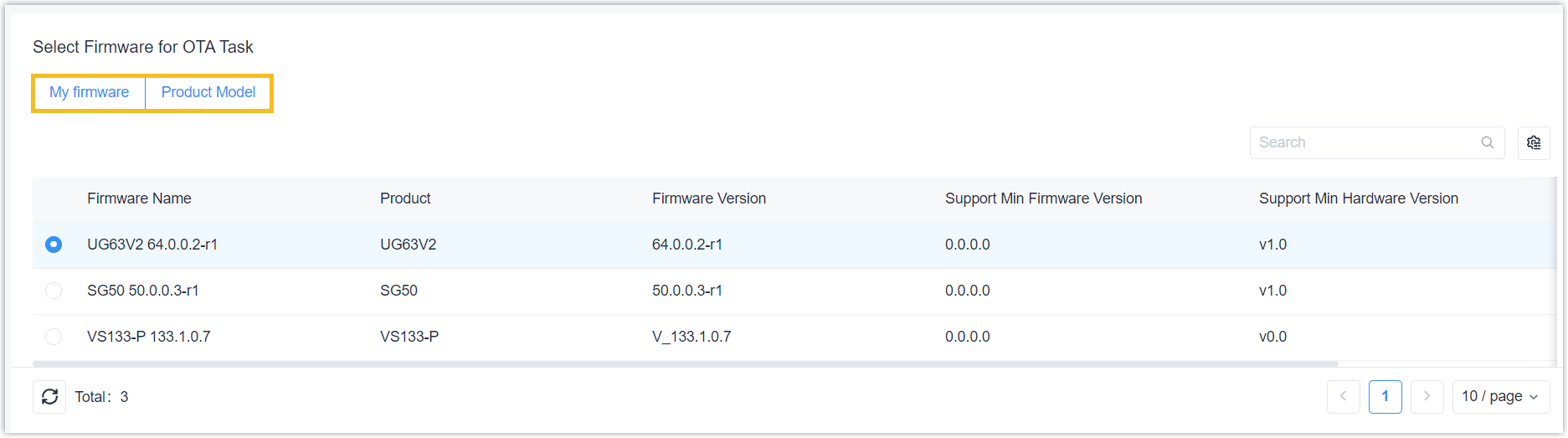Go to next page arrow
Viewport: 1568px width, 438px height.
(x=1427, y=397)
